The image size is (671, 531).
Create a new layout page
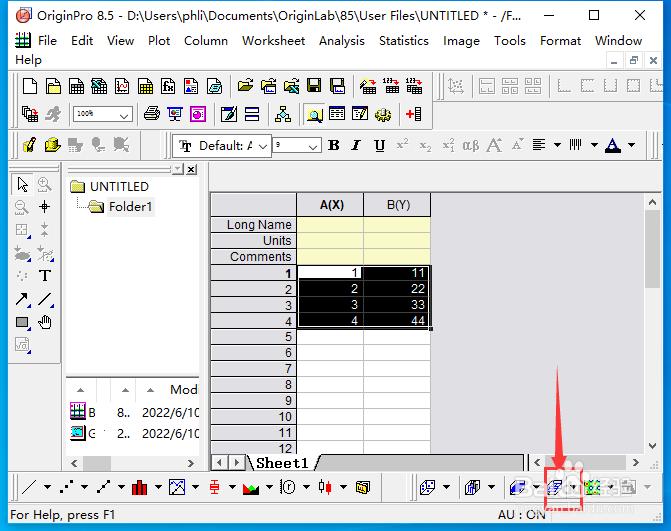pos(191,86)
